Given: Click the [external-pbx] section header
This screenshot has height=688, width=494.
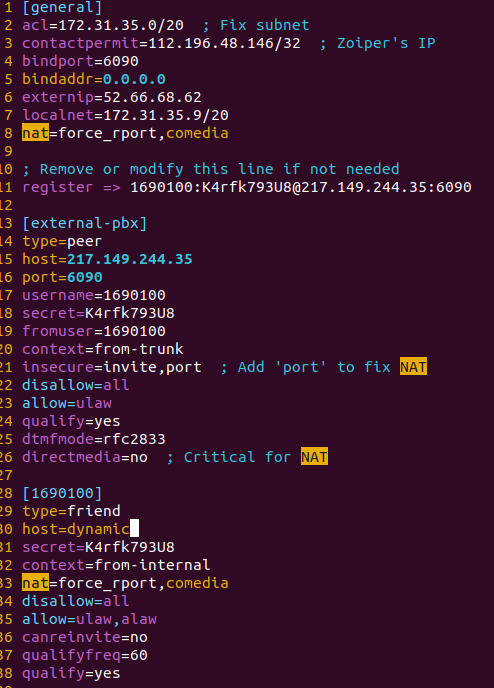Looking at the screenshot, I should 85,223.
